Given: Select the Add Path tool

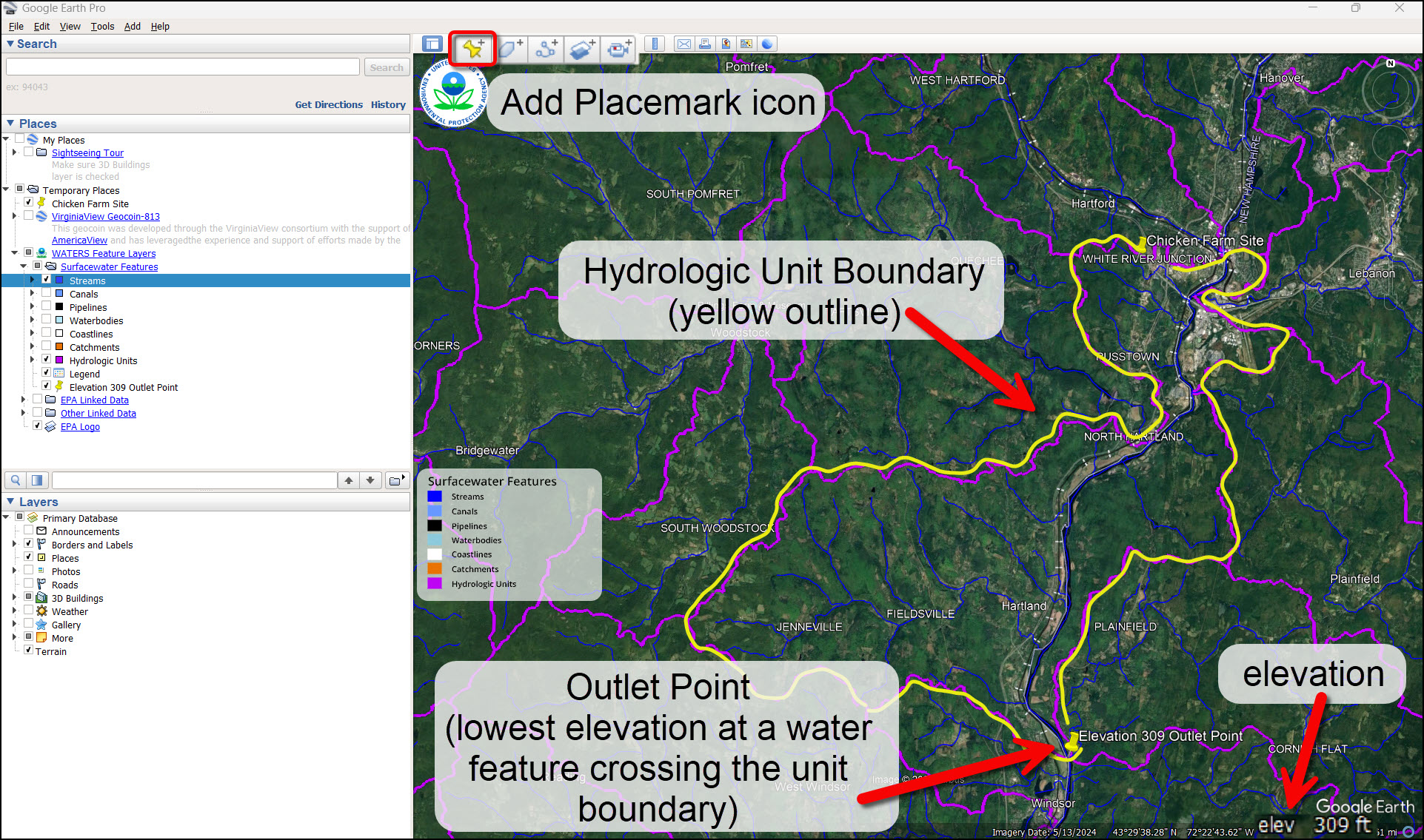Looking at the screenshot, I should click(x=546, y=49).
